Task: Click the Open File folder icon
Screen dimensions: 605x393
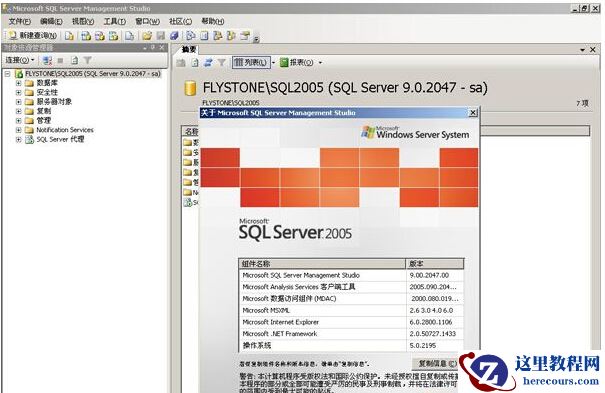Action: pyautogui.click(x=147, y=36)
